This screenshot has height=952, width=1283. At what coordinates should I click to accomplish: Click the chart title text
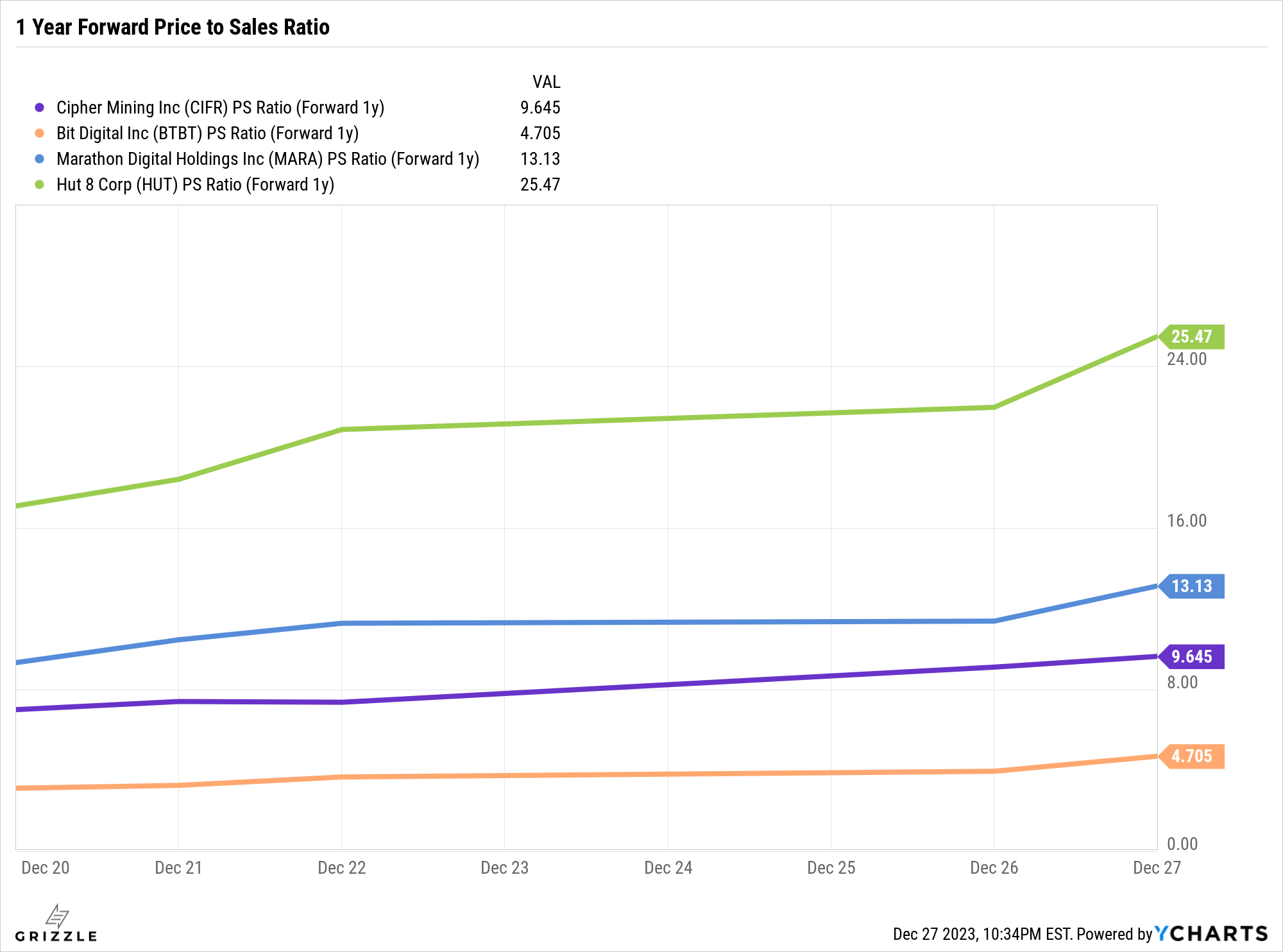pos(173,27)
